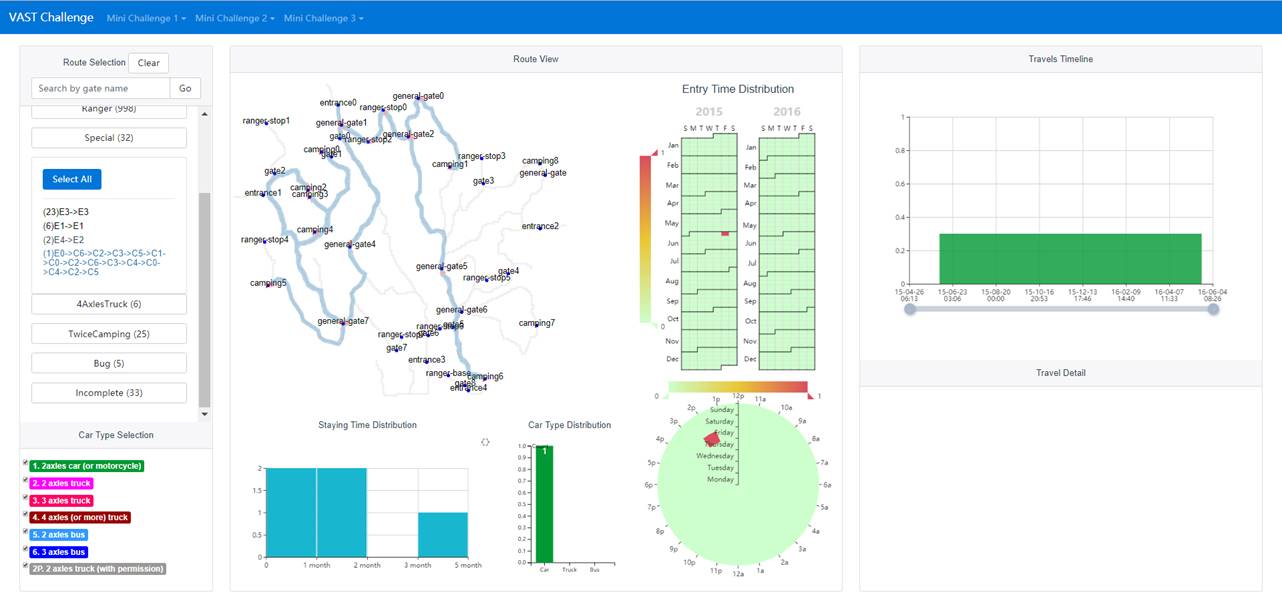Click the camping8 node on the map
1282x613 pixels.
pos(540,161)
